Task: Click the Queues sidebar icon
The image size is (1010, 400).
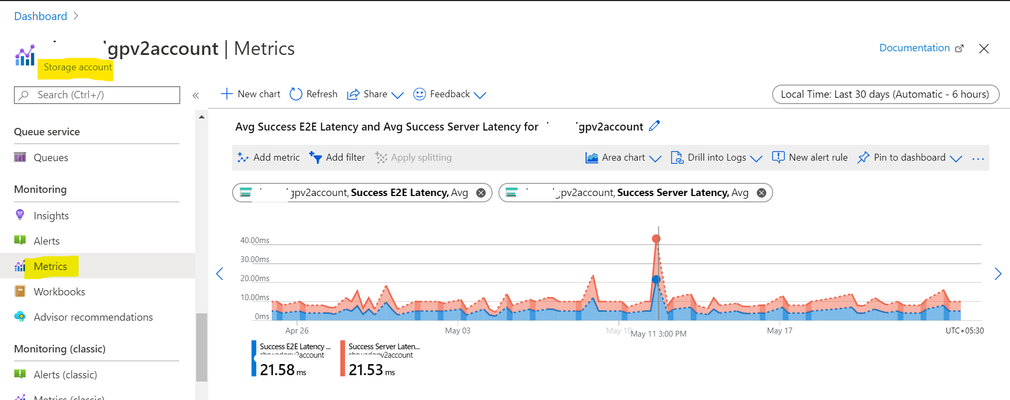Action: (20, 157)
